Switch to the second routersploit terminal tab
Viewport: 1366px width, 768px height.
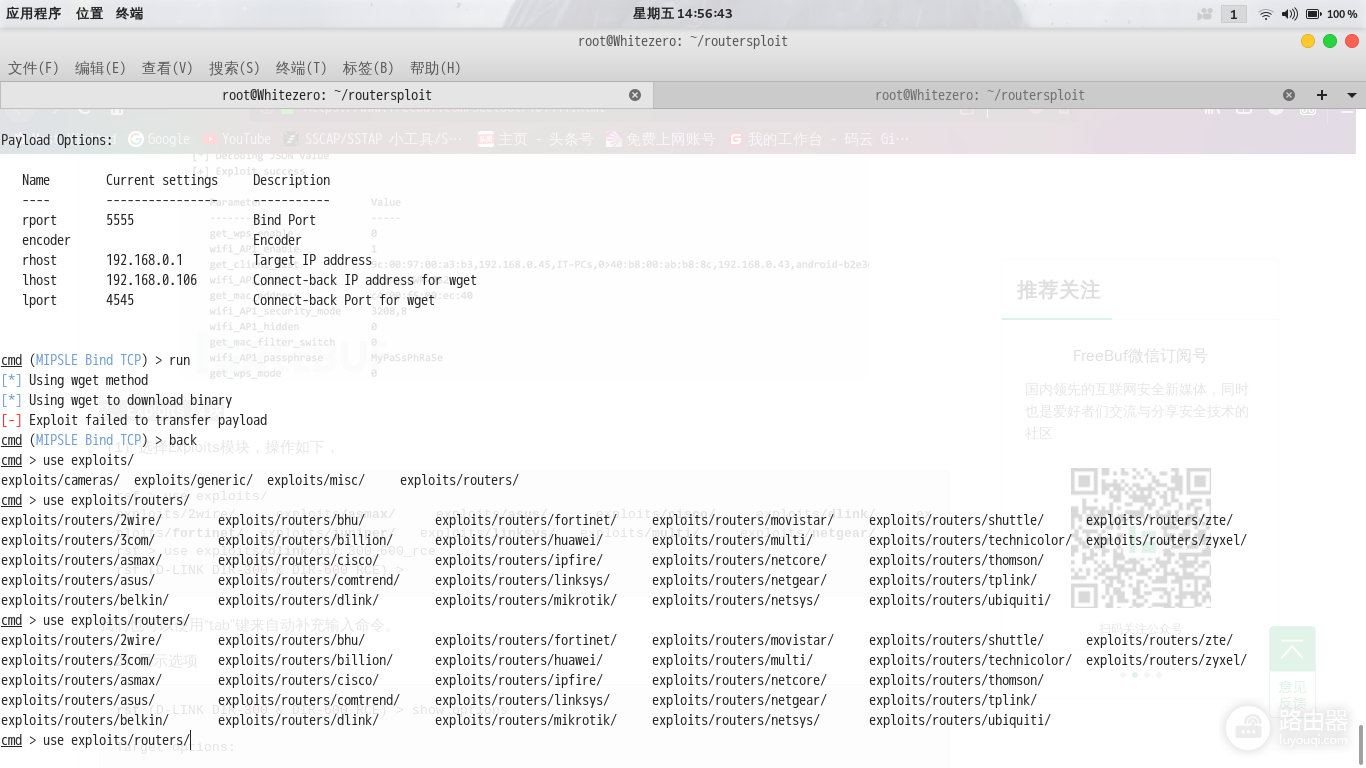[979, 95]
